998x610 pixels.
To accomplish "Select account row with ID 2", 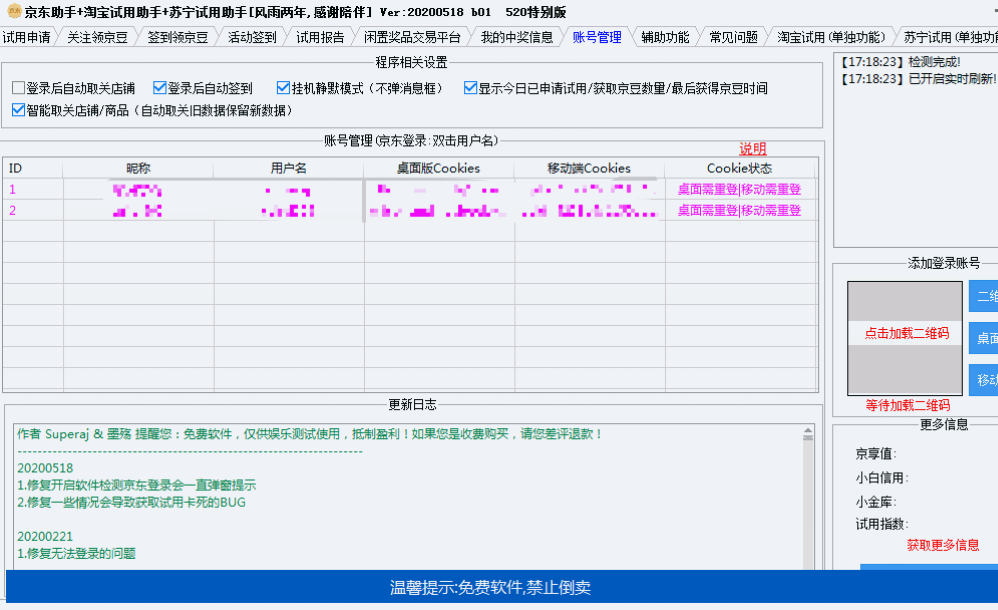I will [410, 211].
